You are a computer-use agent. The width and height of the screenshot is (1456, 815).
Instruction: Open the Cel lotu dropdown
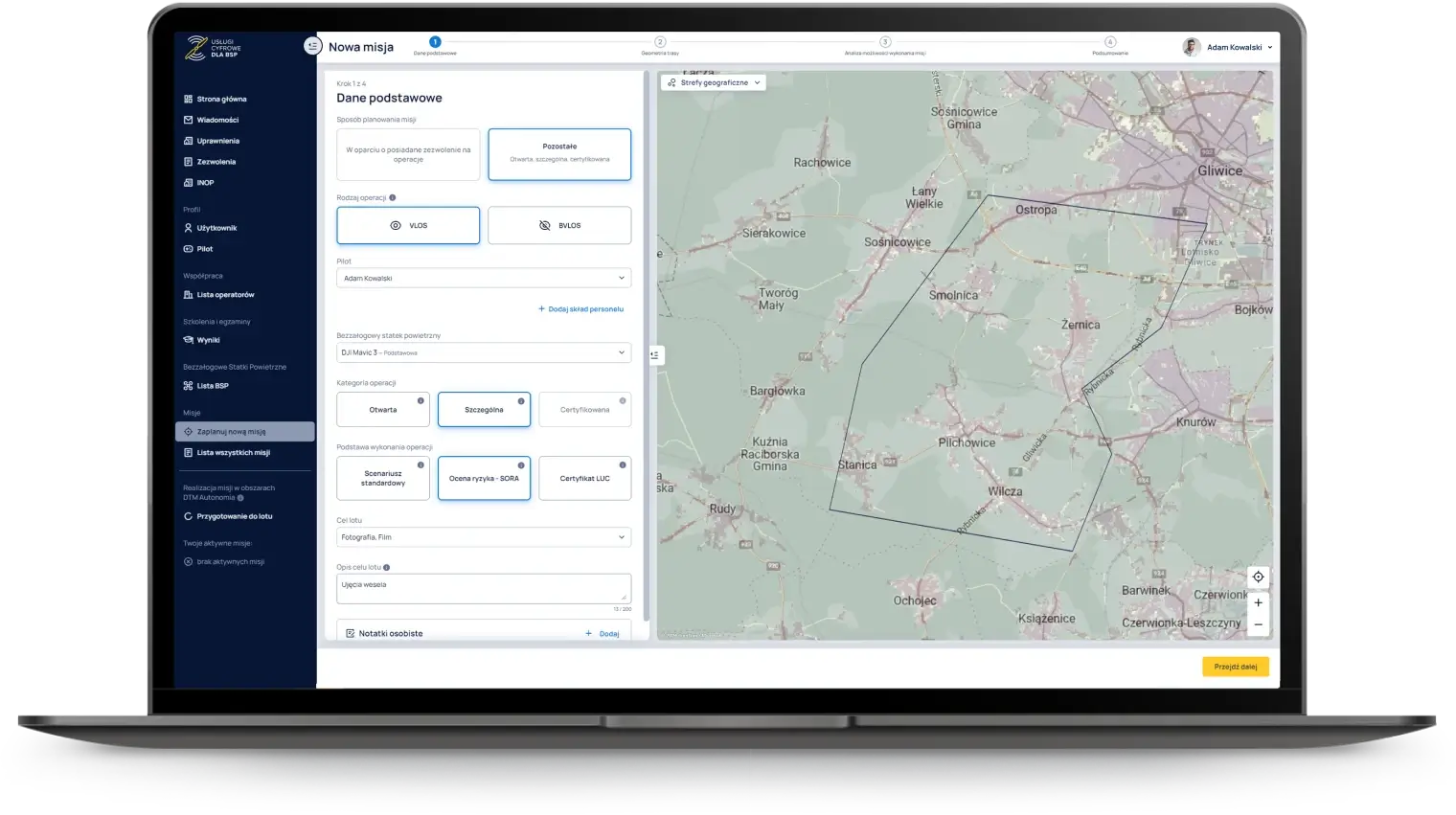pyautogui.click(x=484, y=537)
